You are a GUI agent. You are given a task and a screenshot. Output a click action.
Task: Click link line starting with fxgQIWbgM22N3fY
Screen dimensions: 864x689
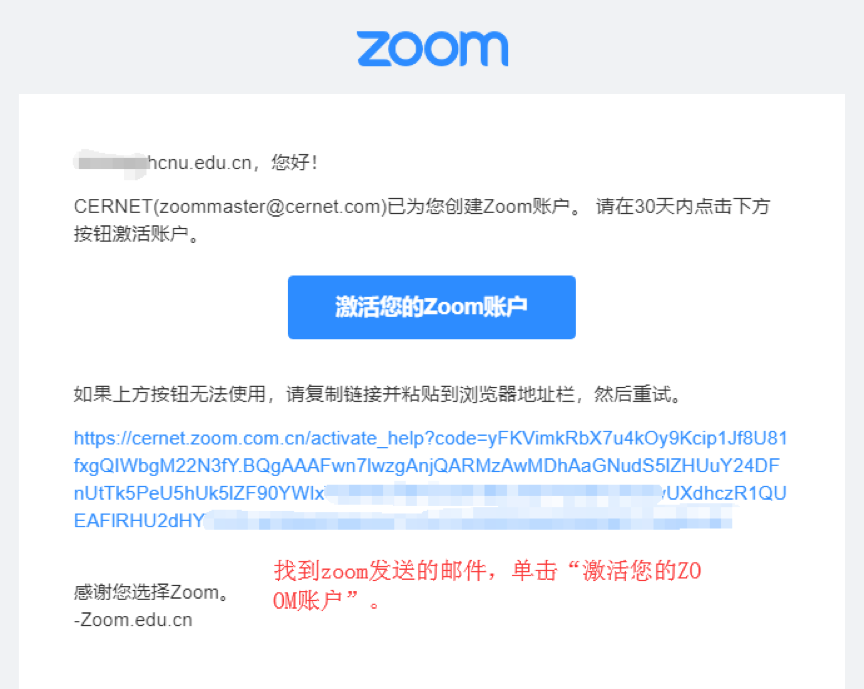426,466
